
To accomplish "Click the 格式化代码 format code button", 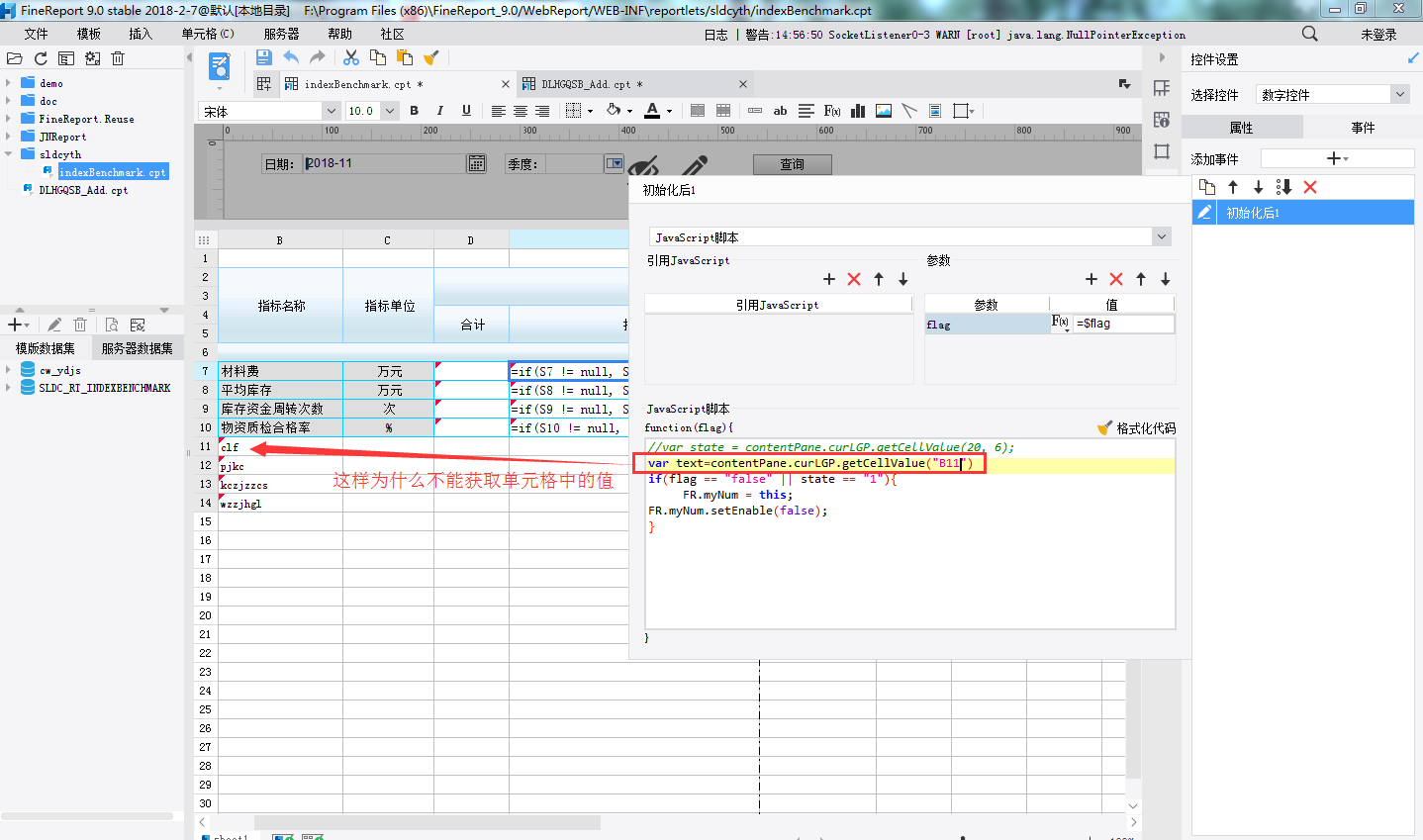I will click(1137, 428).
